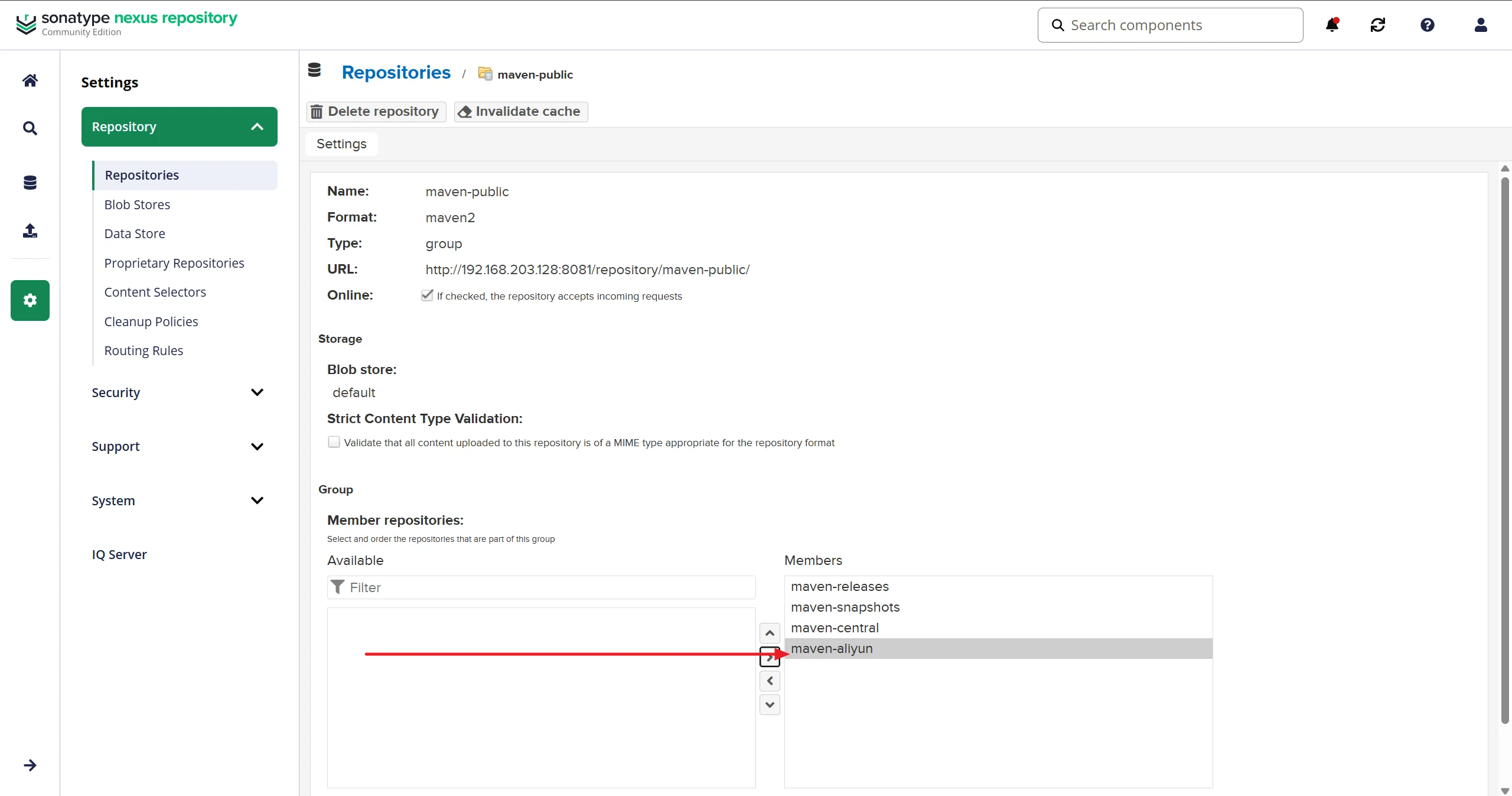Click the Sonatype Nexus Repository logo
Screen dimensions: 1512x796
click(126, 24)
